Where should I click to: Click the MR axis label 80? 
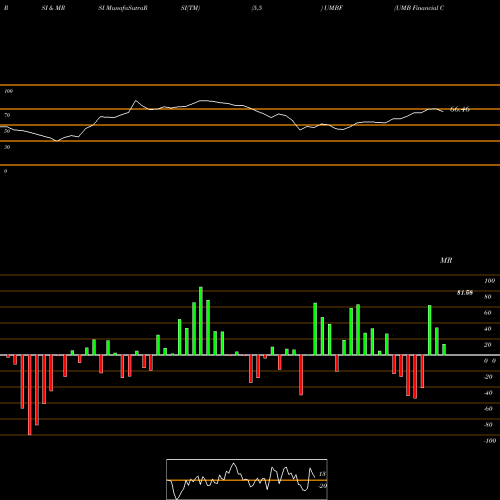tap(488, 297)
